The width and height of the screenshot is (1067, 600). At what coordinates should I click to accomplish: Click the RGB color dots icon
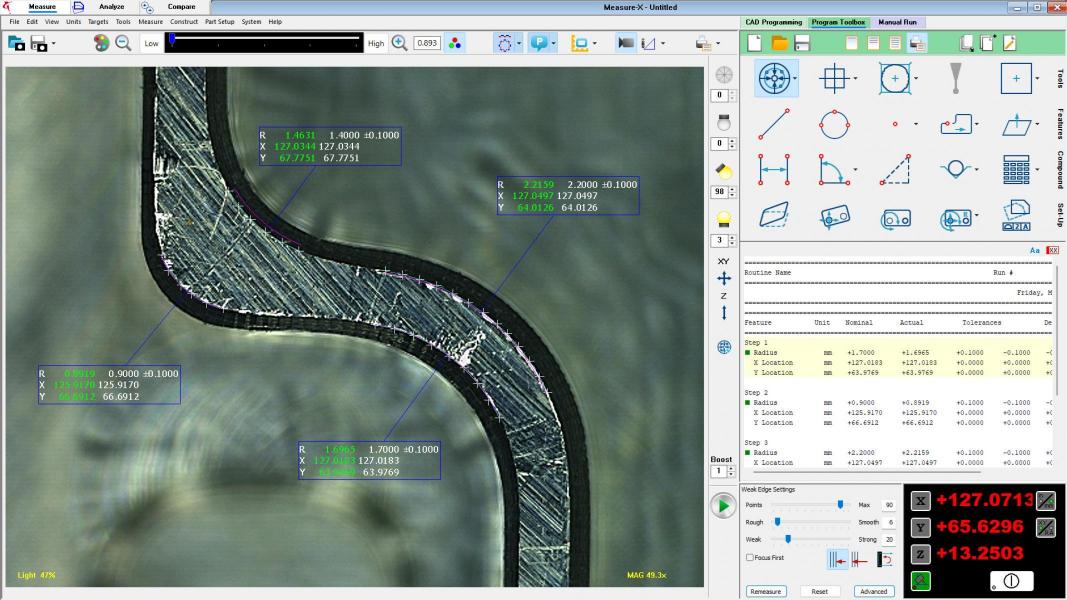455,44
